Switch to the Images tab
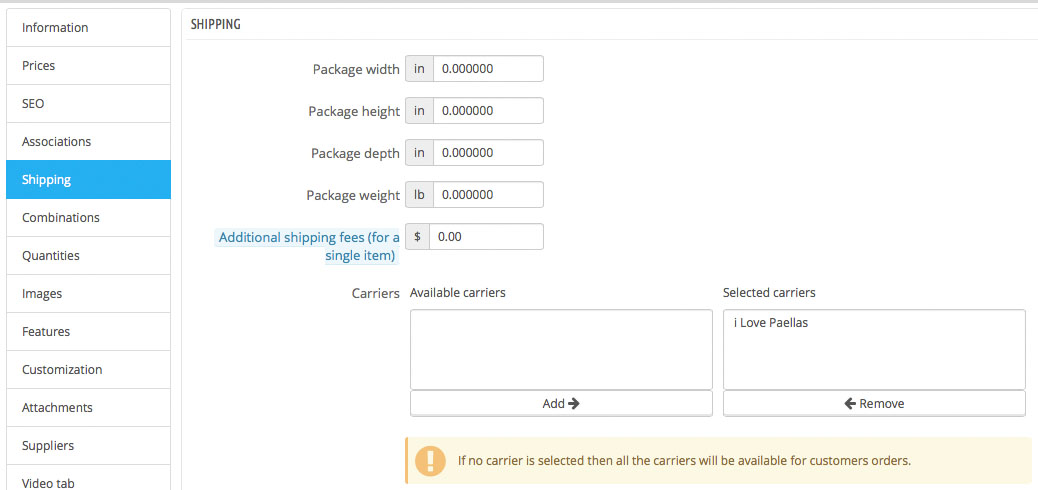 pos(88,293)
